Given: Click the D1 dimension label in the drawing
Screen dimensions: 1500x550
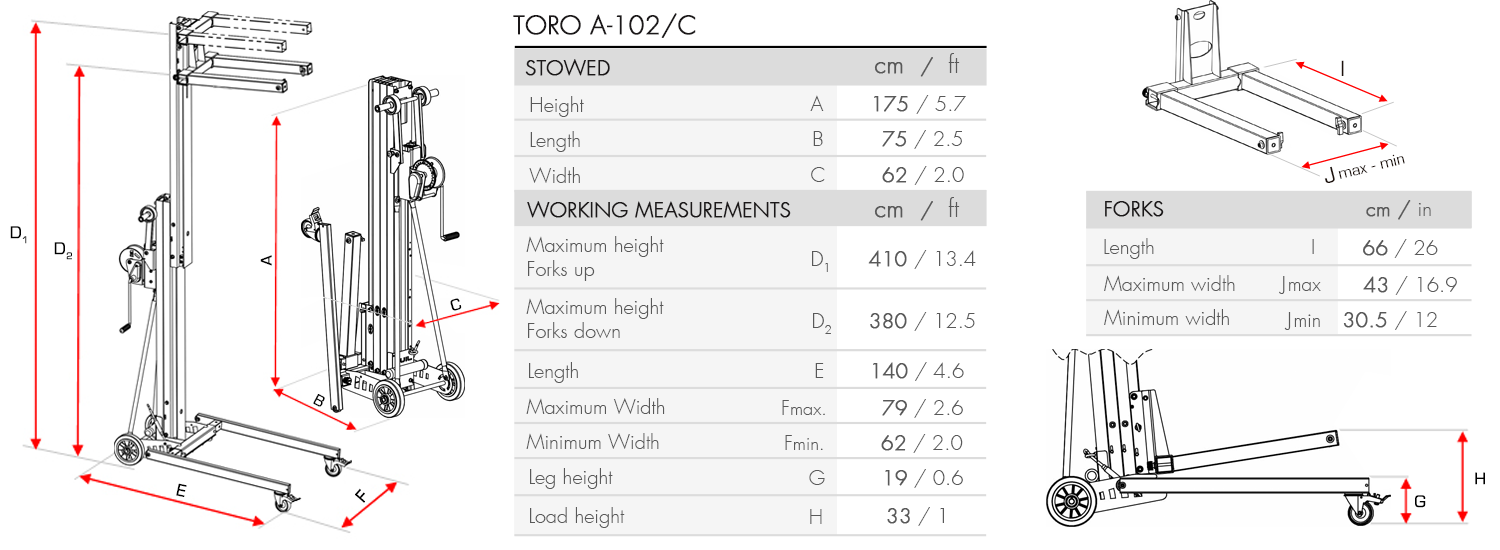Looking at the screenshot, I should pos(19,234).
